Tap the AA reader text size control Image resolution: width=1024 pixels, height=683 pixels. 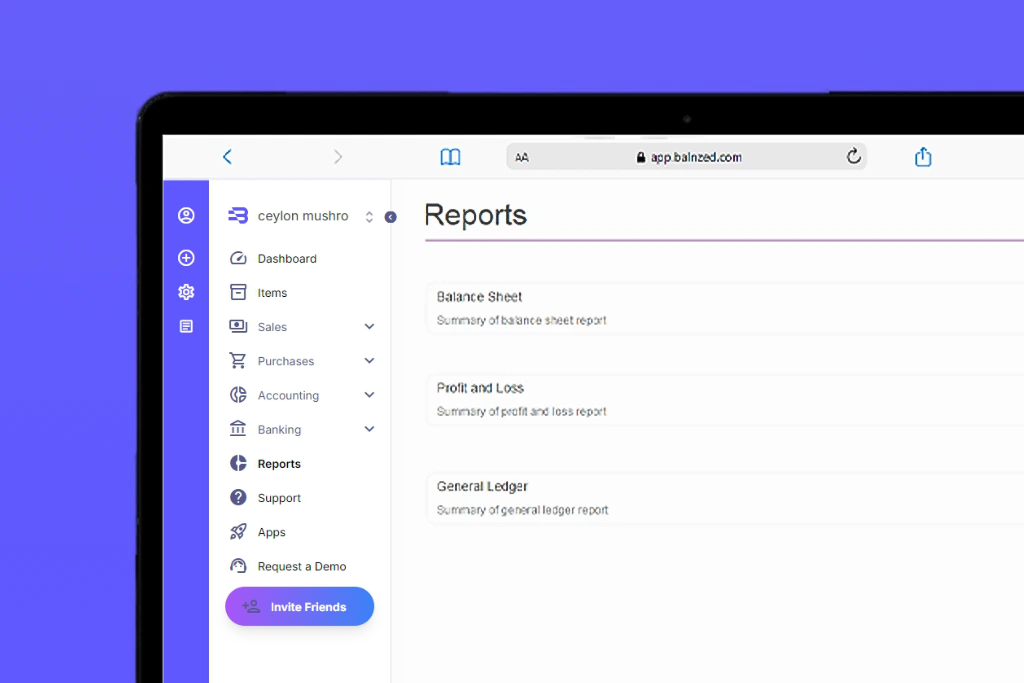tap(522, 157)
